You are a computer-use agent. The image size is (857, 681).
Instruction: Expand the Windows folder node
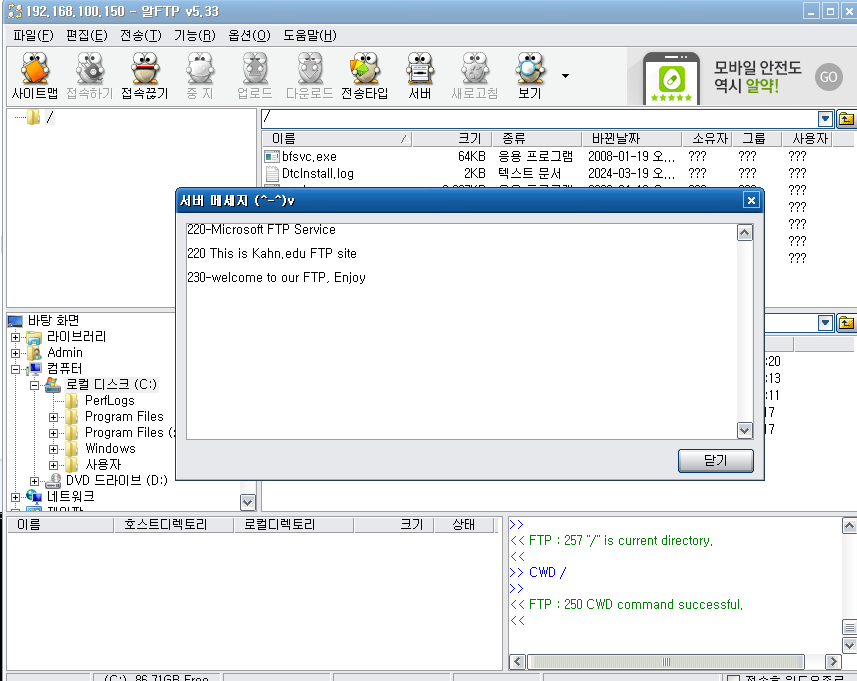[53, 449]
